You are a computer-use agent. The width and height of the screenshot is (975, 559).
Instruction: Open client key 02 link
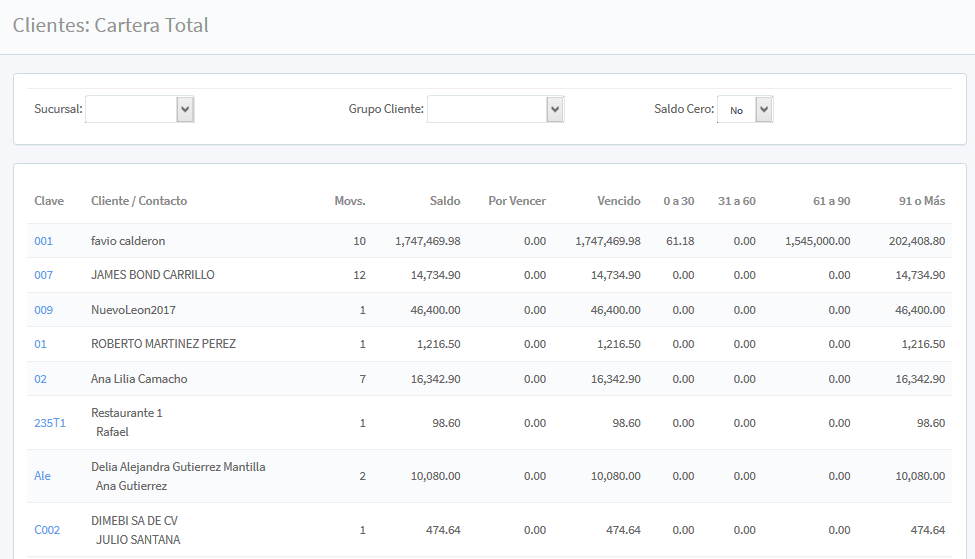click(x=40, y=379)
